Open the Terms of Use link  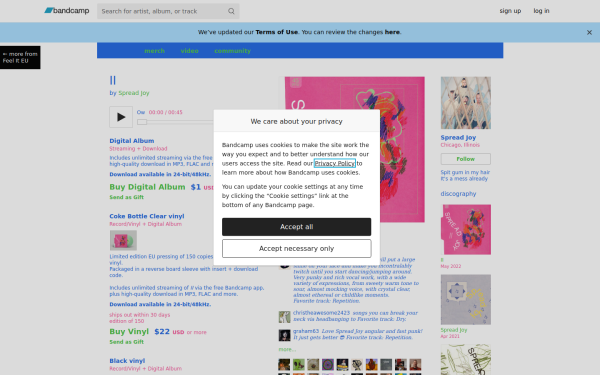(276, 32)
